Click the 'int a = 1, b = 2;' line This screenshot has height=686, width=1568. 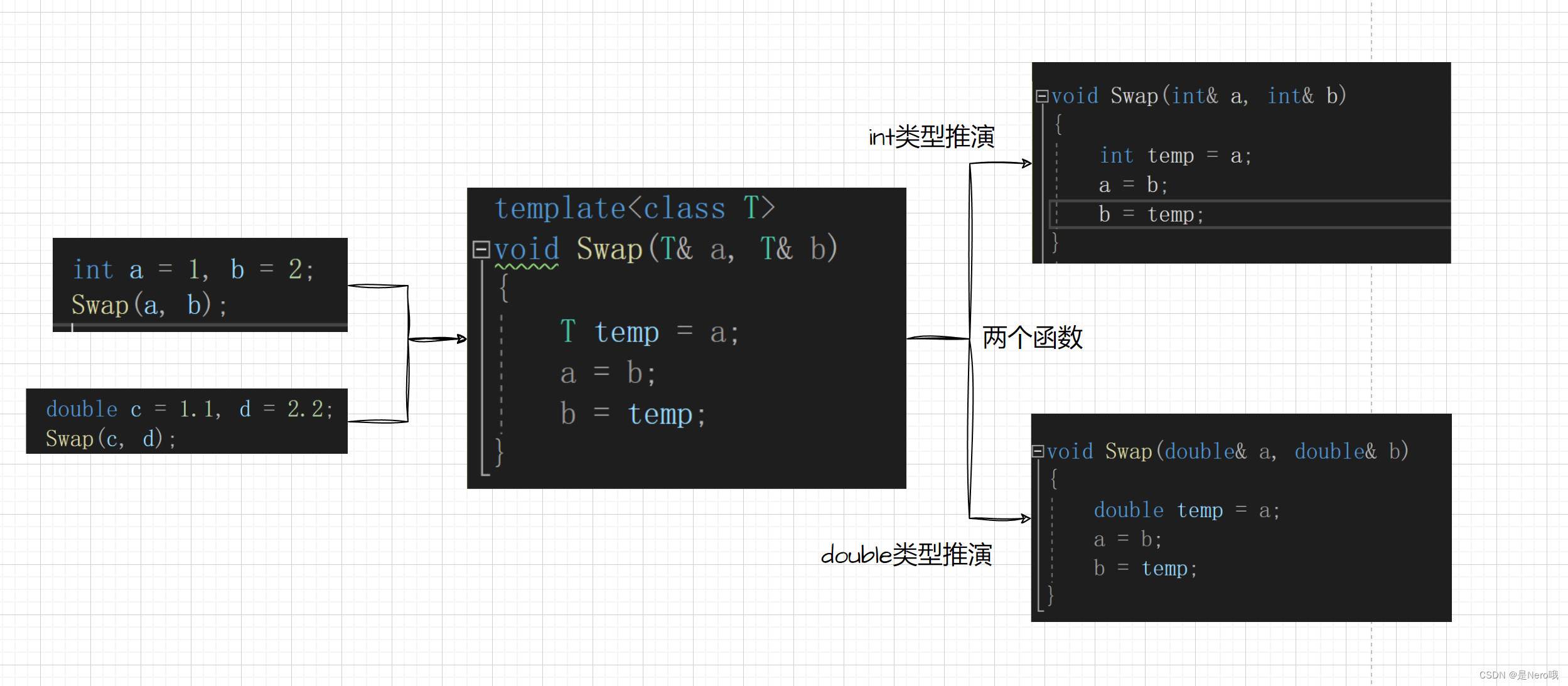(x=193, y=270)
